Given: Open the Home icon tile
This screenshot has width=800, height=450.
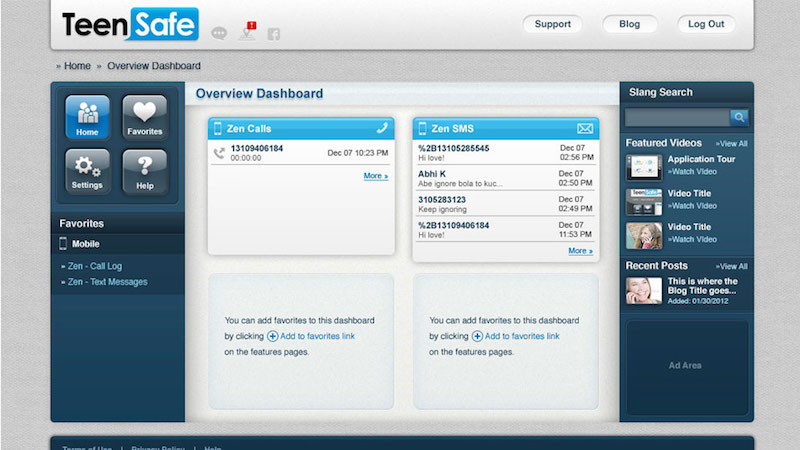Looking at the screenshot, I should pyautogui.click(x=87, y=117).
